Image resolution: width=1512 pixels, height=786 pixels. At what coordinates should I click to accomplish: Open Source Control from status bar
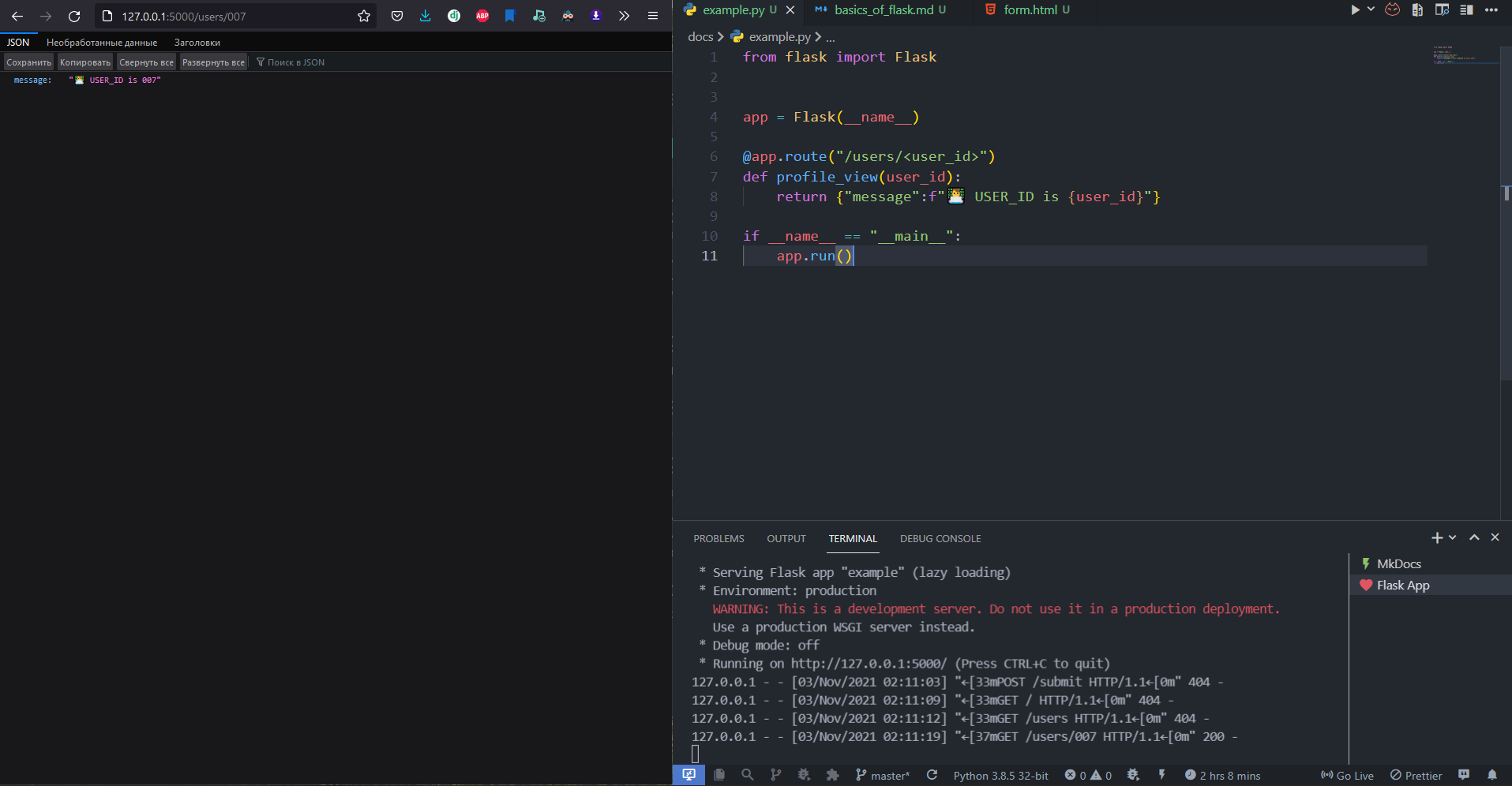pyautogui.click(x=776, y=775)
